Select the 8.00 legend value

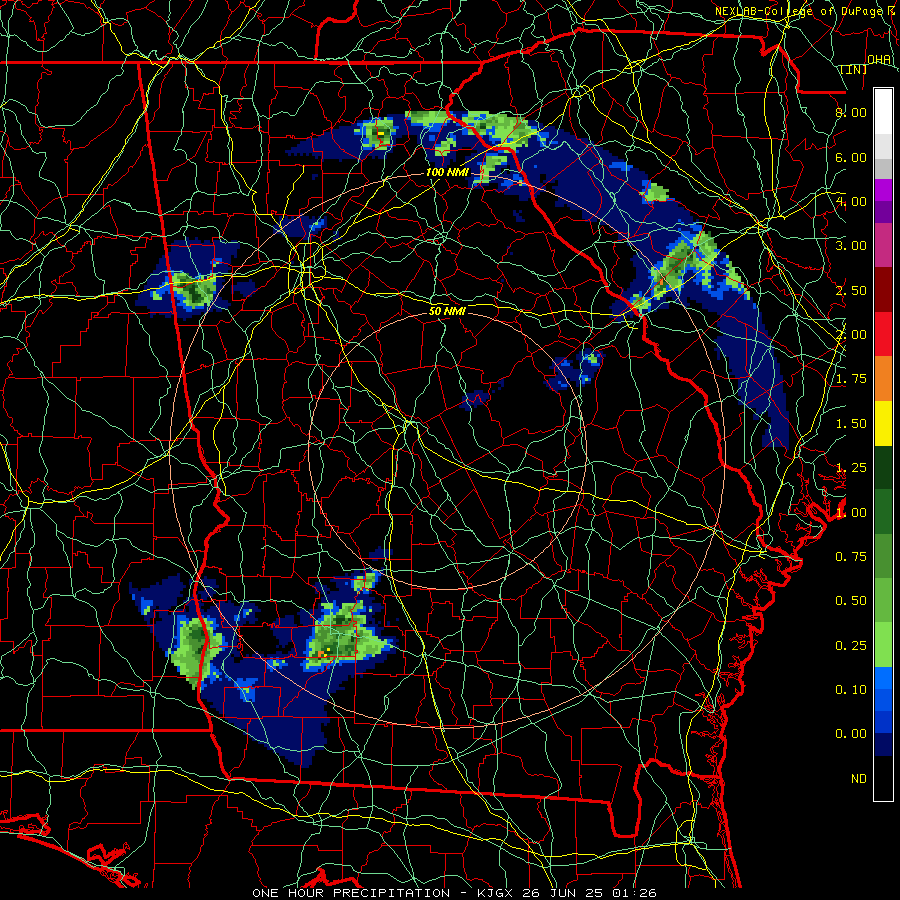(x=851, y=112)
